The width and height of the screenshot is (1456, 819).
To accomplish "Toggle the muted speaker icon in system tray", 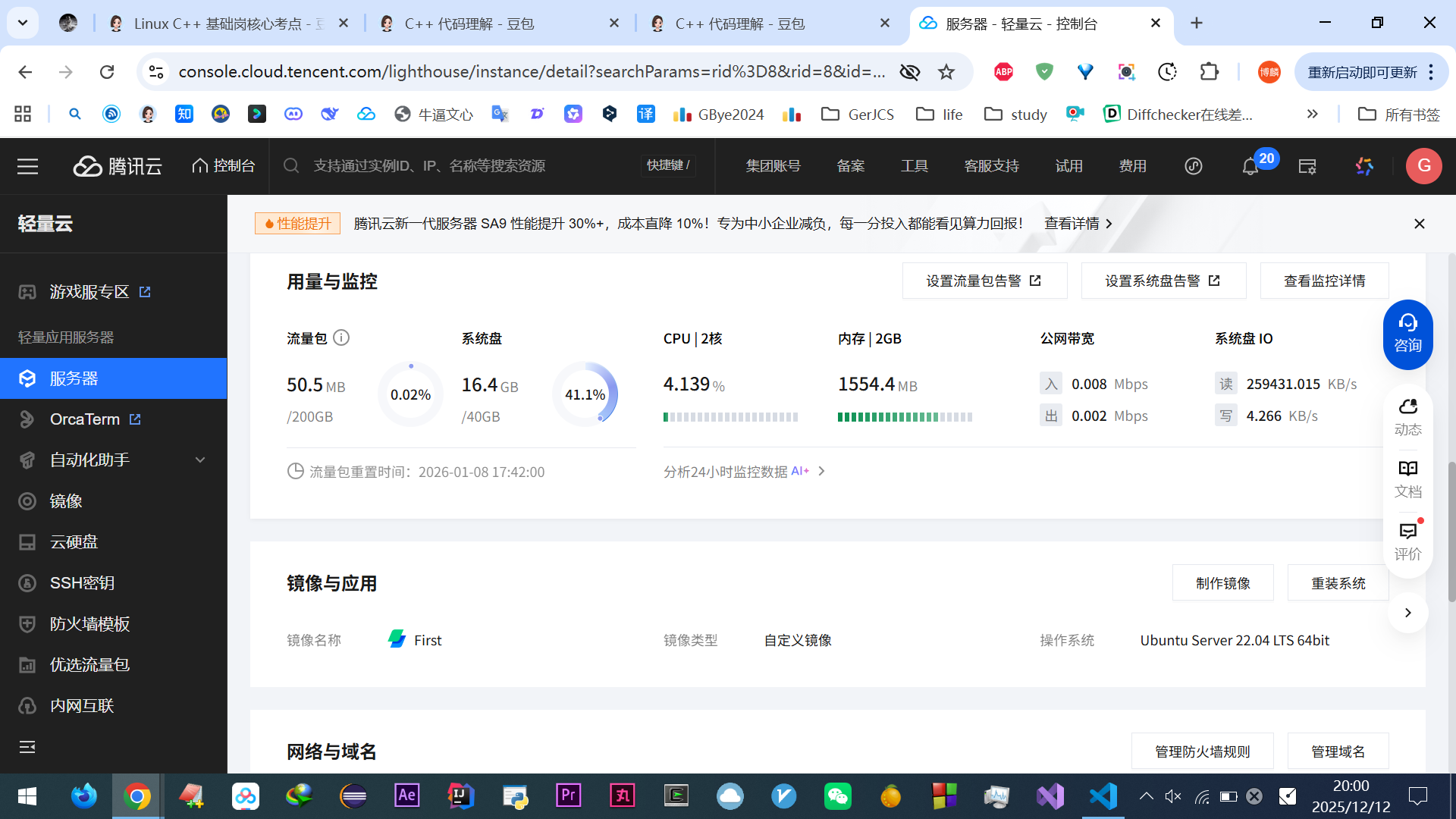I will pyautogui.click(x=1172, y=796).
